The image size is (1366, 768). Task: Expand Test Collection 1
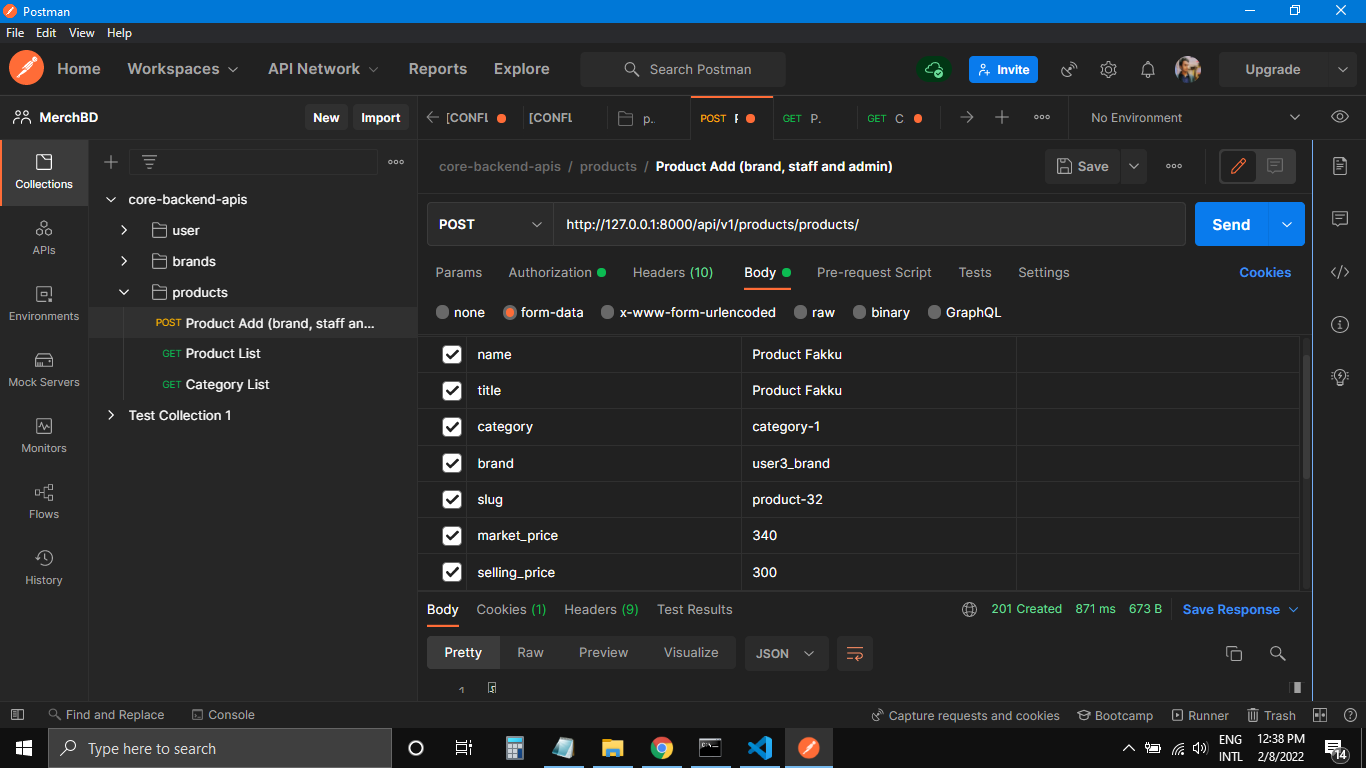(x=110, y=415)
